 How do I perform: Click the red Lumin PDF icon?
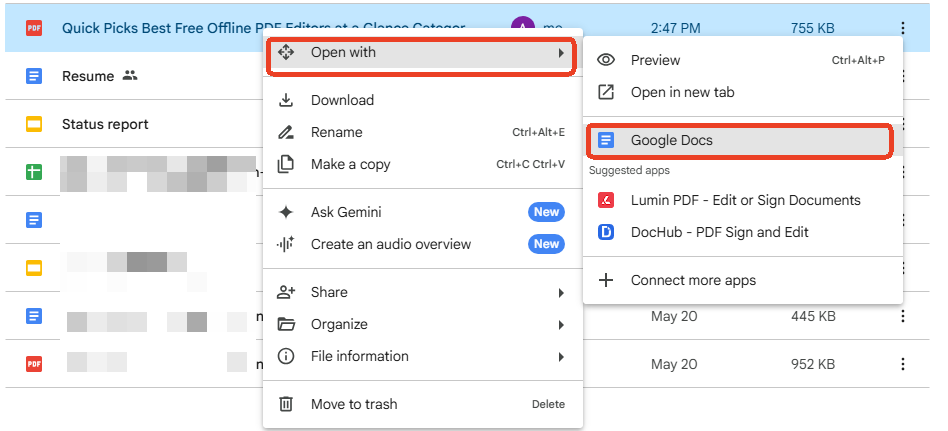[x=606, y=200]
